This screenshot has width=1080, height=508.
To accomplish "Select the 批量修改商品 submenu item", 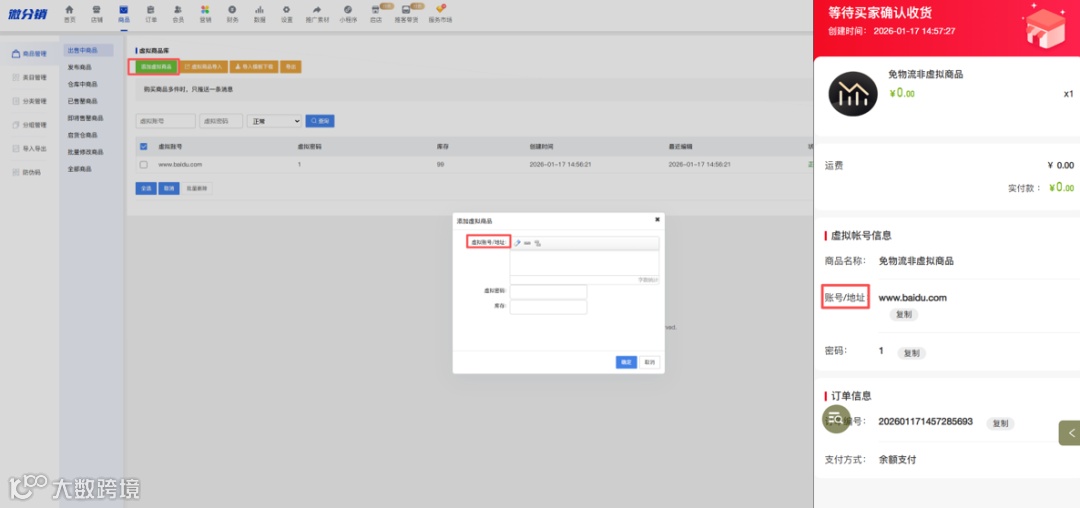I will [x=85, y=152].
